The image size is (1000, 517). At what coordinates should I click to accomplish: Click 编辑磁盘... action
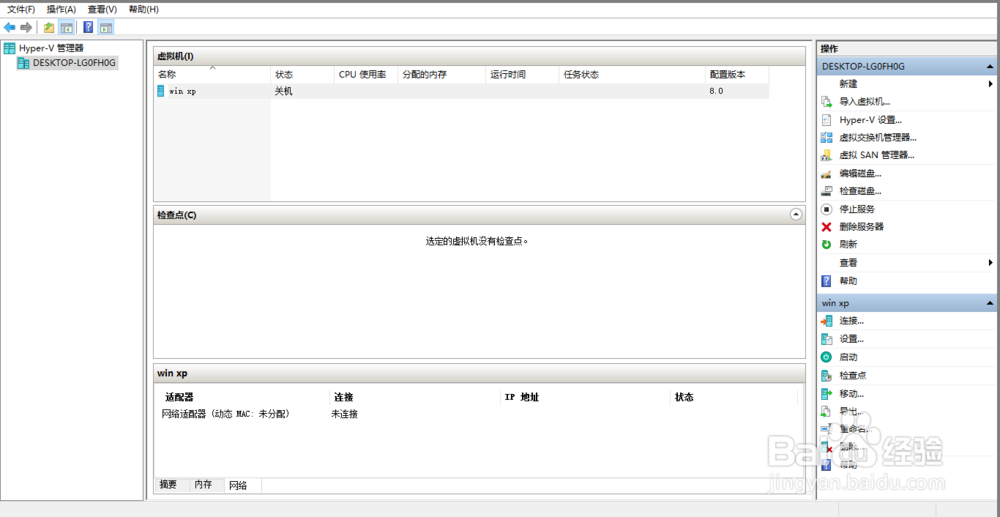coord(860,173)
